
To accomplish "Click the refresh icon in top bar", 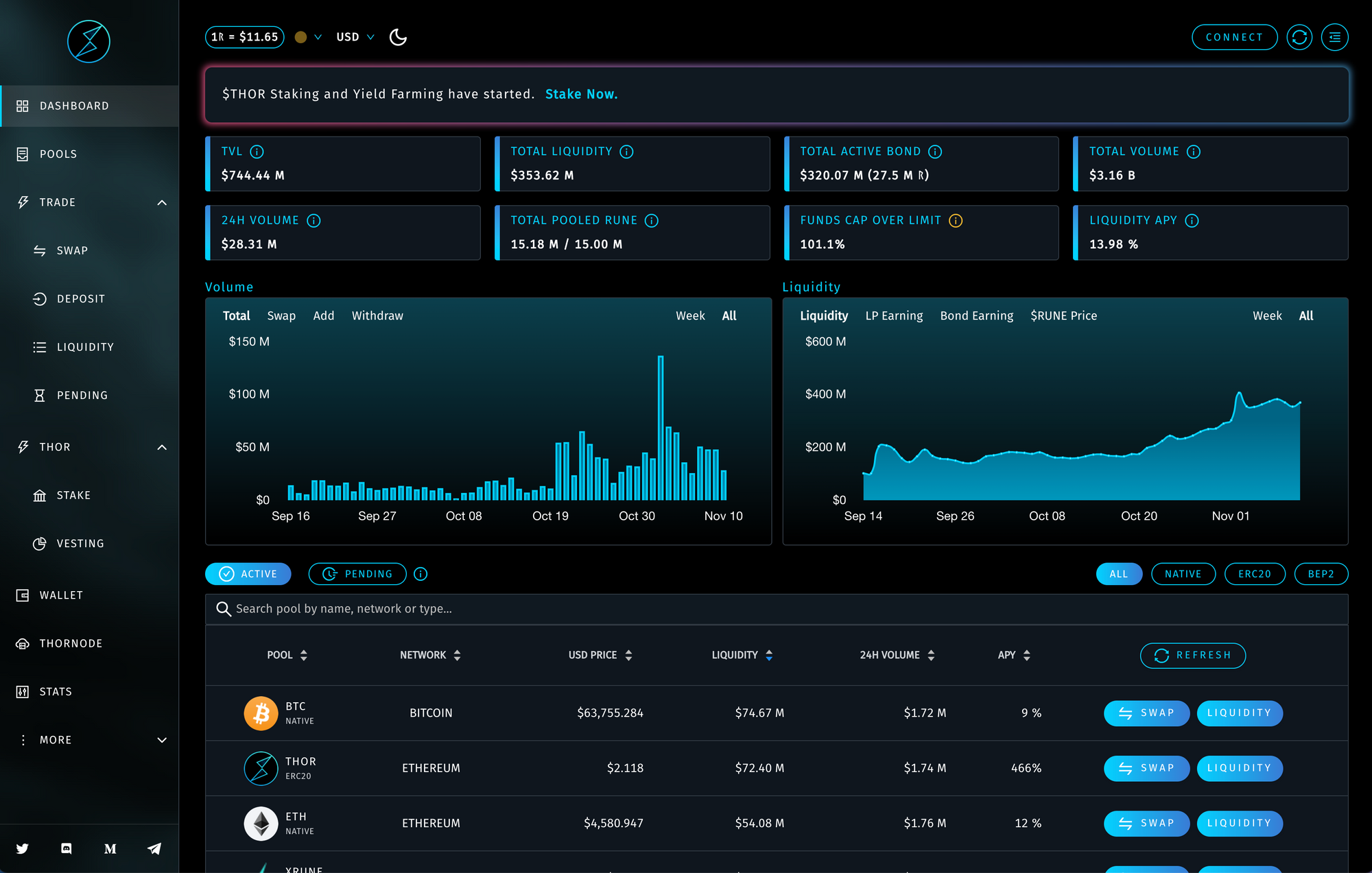I will pos(1299,37).
